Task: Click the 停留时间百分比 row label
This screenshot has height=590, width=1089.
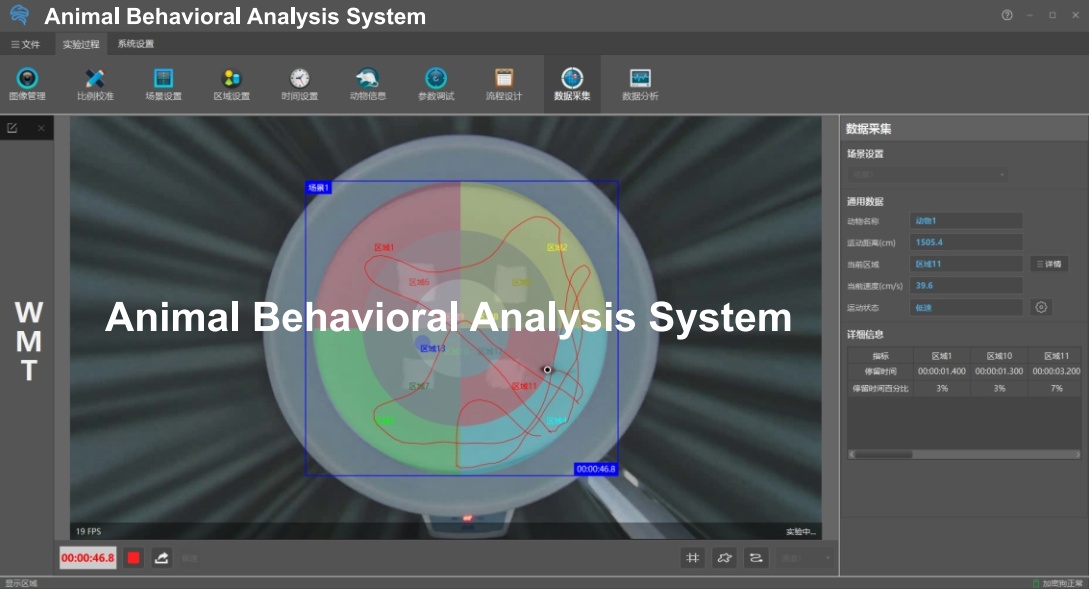Action: tap(880, 388)
